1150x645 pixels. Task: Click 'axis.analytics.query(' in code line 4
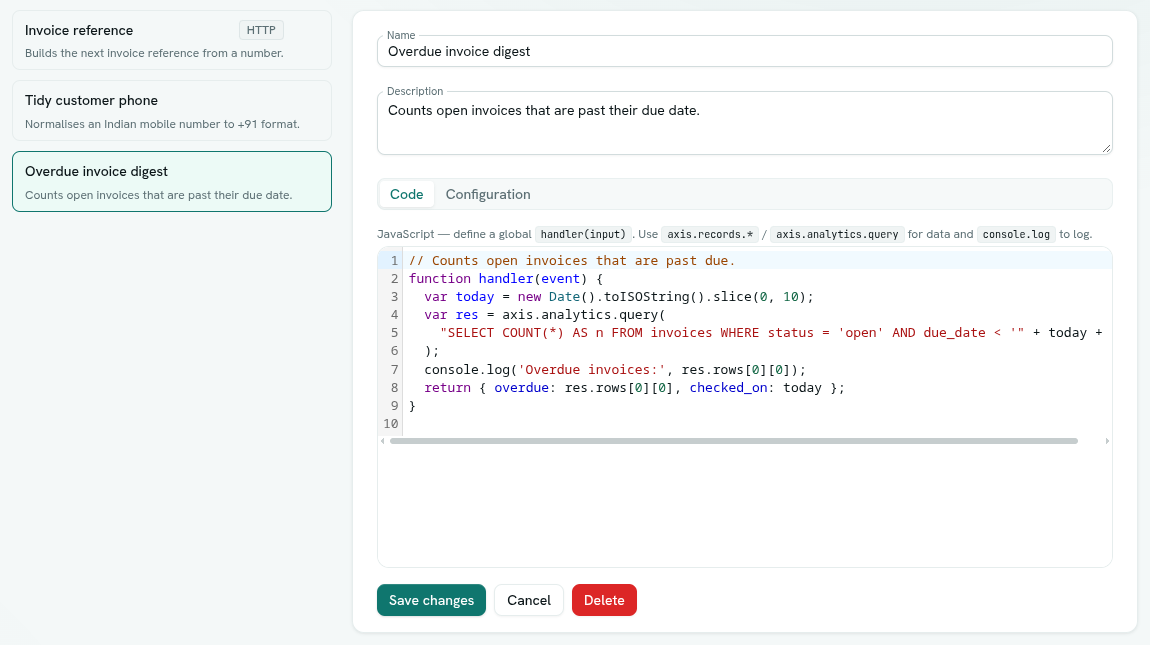coord(584,315)
